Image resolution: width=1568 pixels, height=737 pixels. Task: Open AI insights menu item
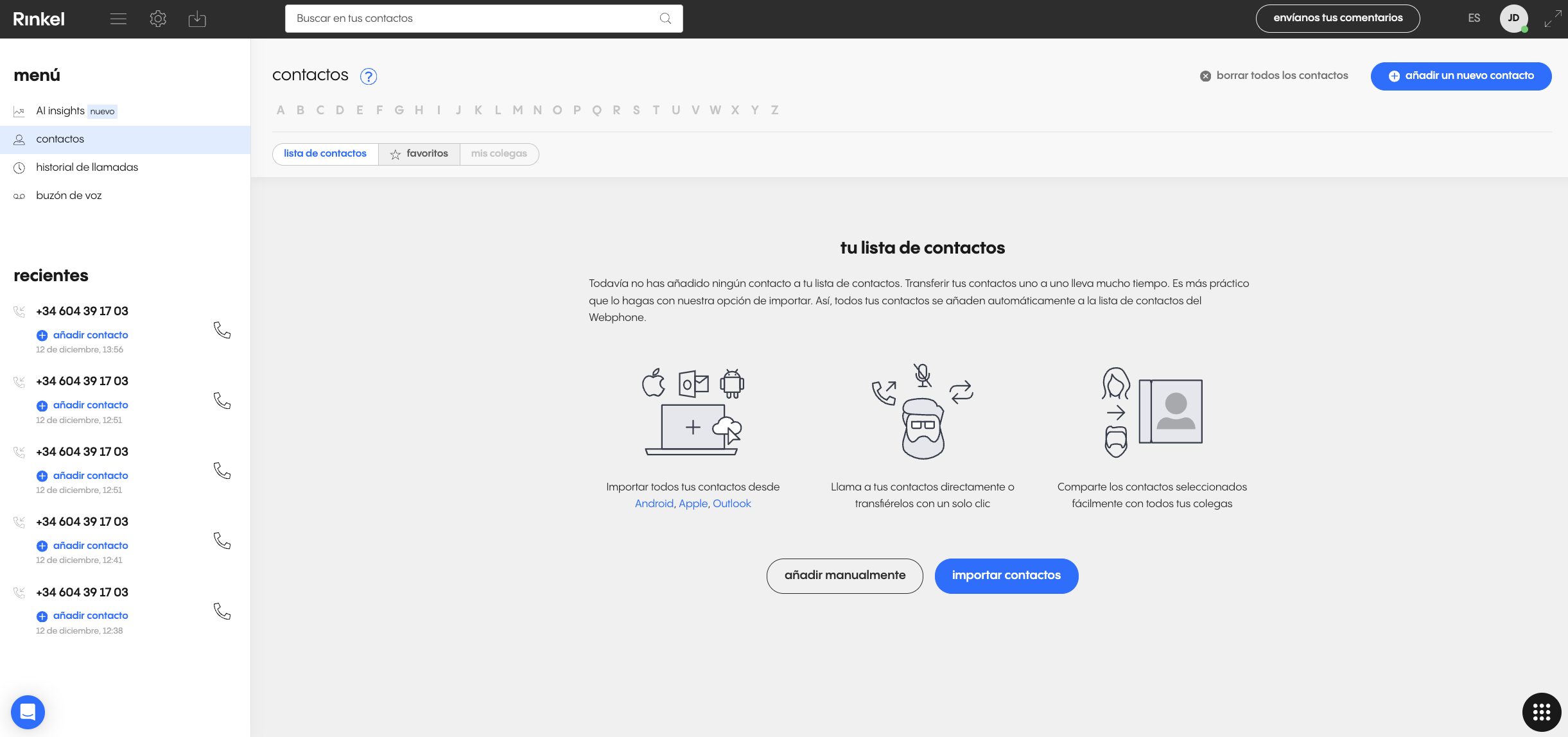coord(60,111)
